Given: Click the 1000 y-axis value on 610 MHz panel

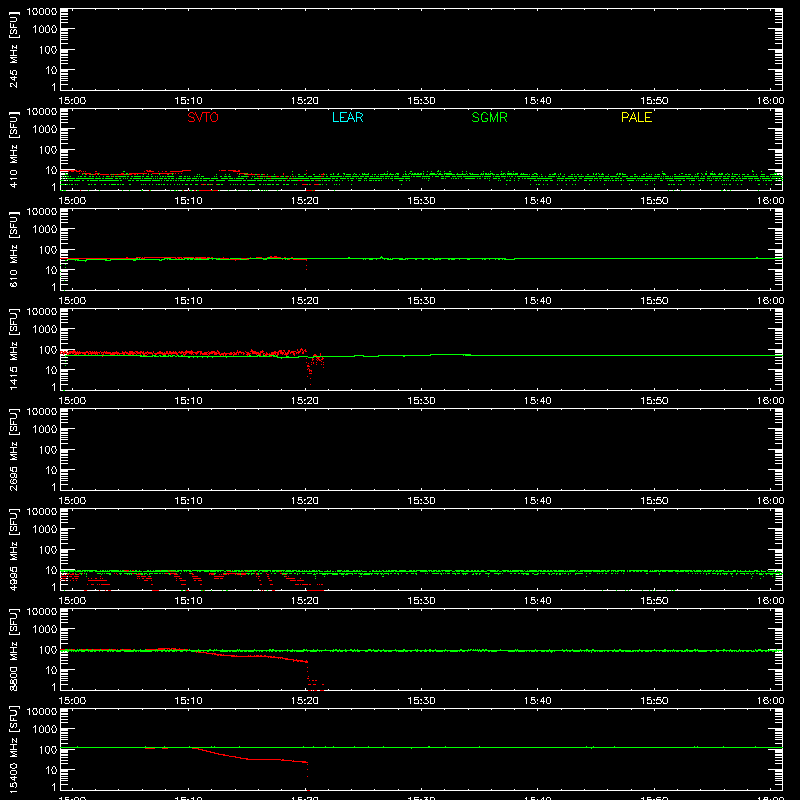Looking at the screenshot, I should coord(45,229).
